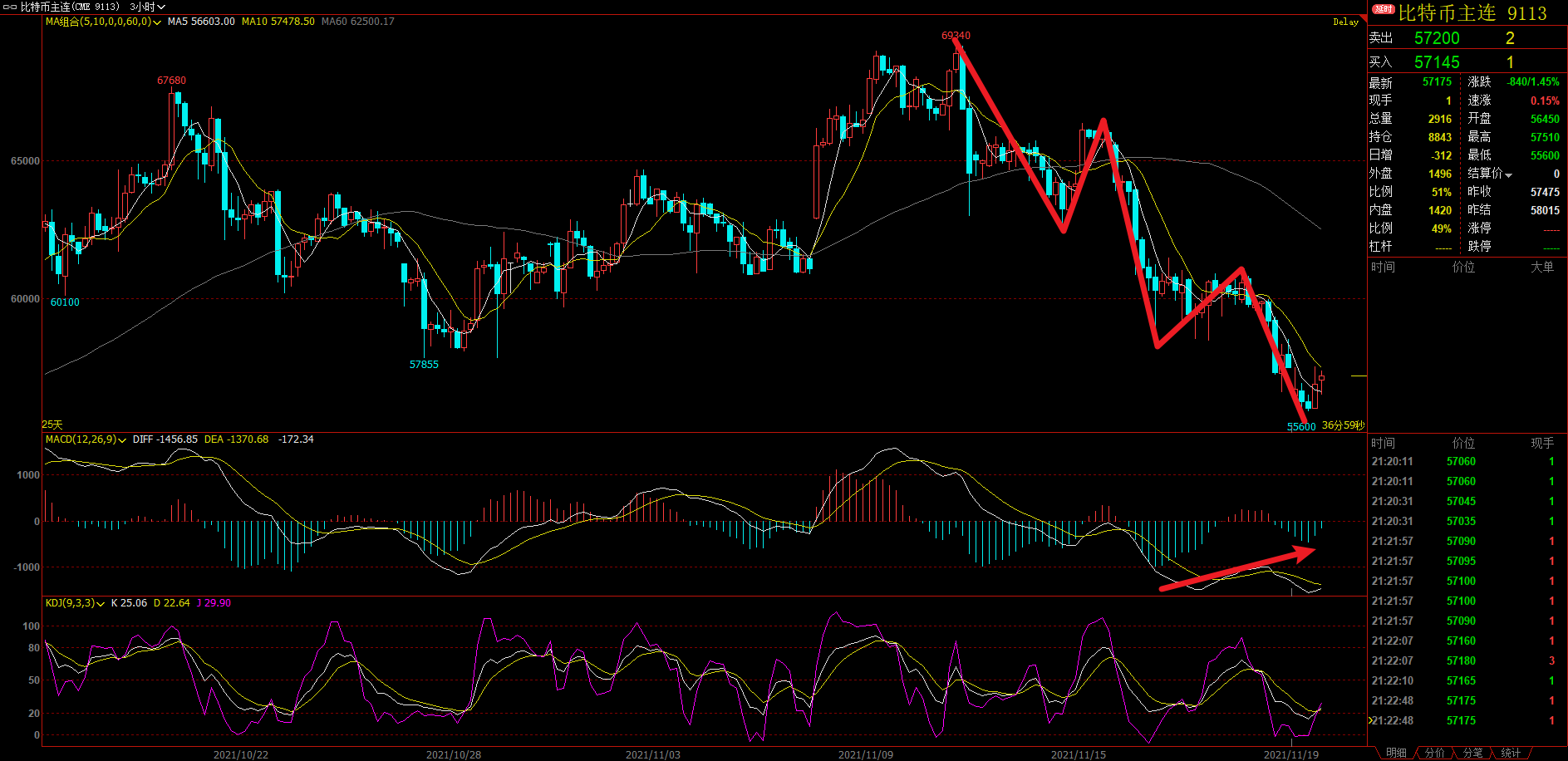Expand the MA组合 indicator parameter dropdown

pyautogui.click(x=157, y=22)
